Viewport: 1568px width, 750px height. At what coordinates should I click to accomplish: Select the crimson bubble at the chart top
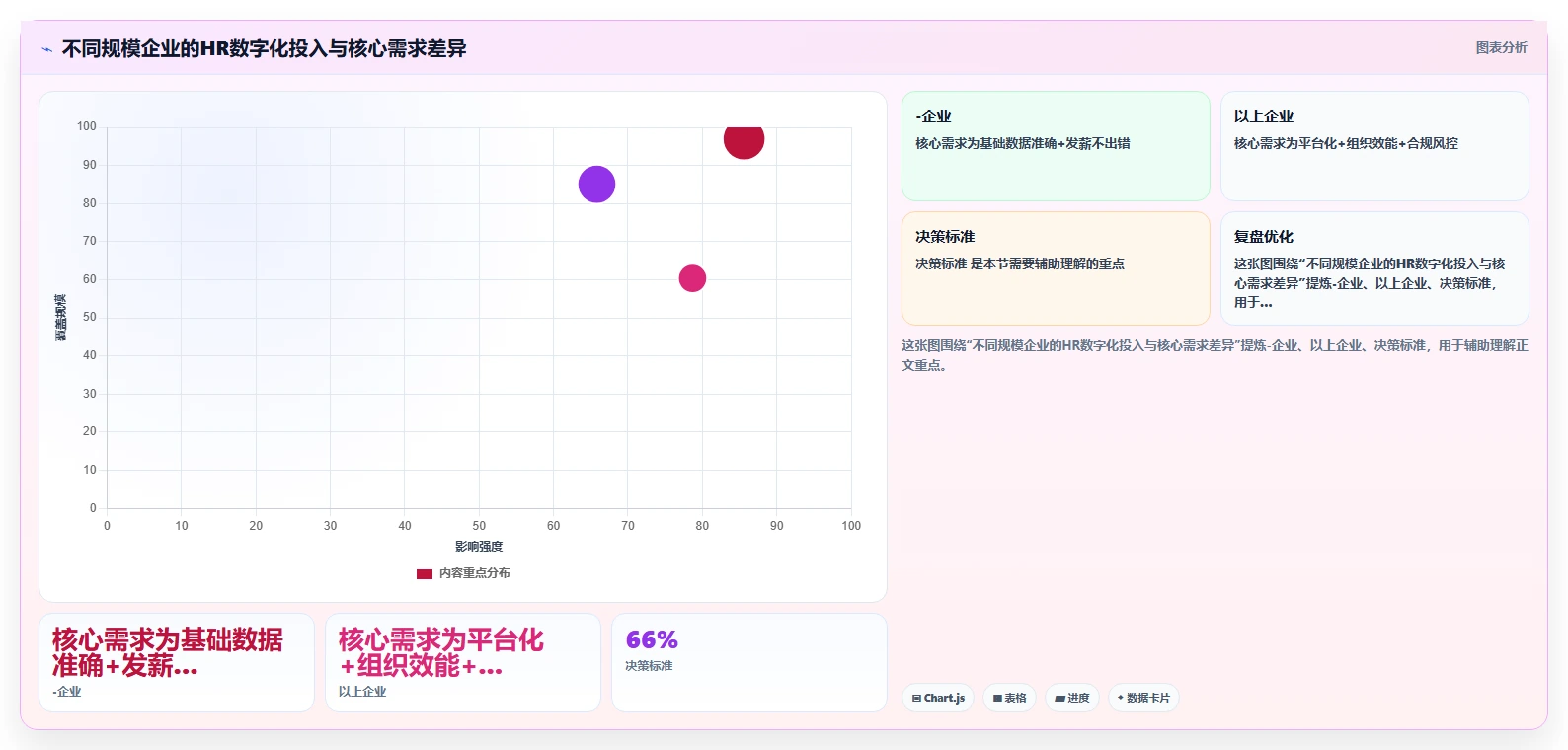[744, 141]
